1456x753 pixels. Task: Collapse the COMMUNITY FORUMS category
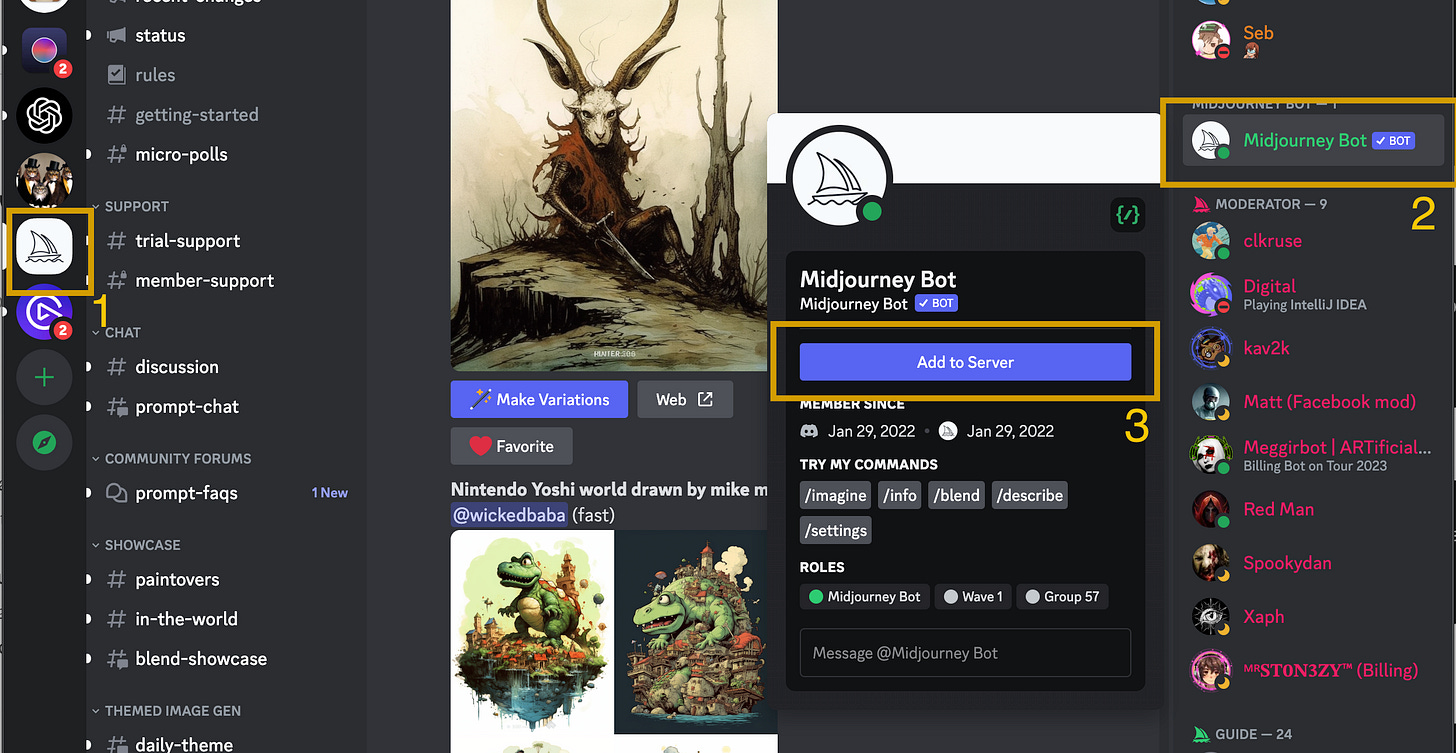click(170, 458)
